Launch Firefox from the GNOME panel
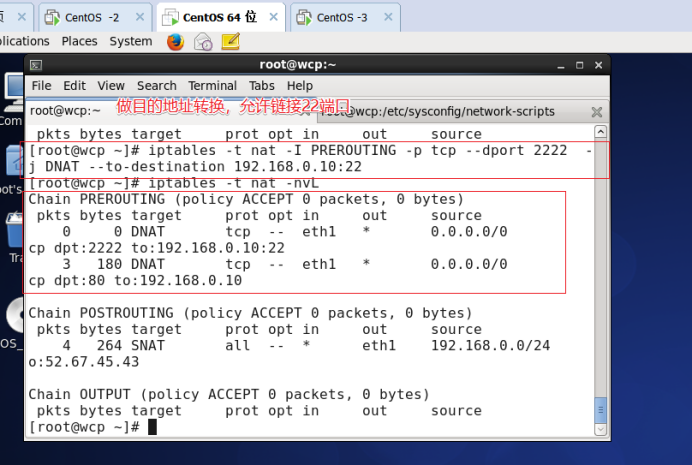Screen dimensions: 692x465 click(x=175, y=42)
